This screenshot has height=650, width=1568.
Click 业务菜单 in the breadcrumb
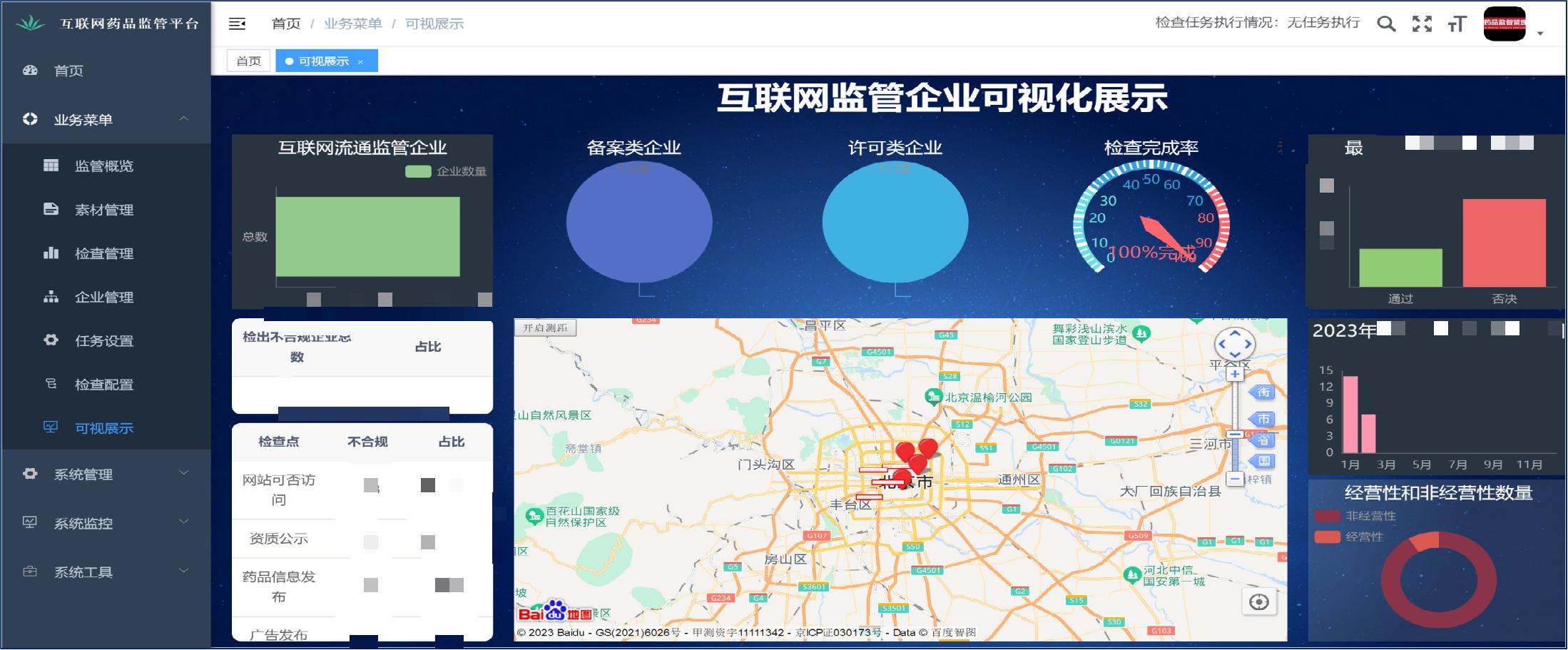353,24
